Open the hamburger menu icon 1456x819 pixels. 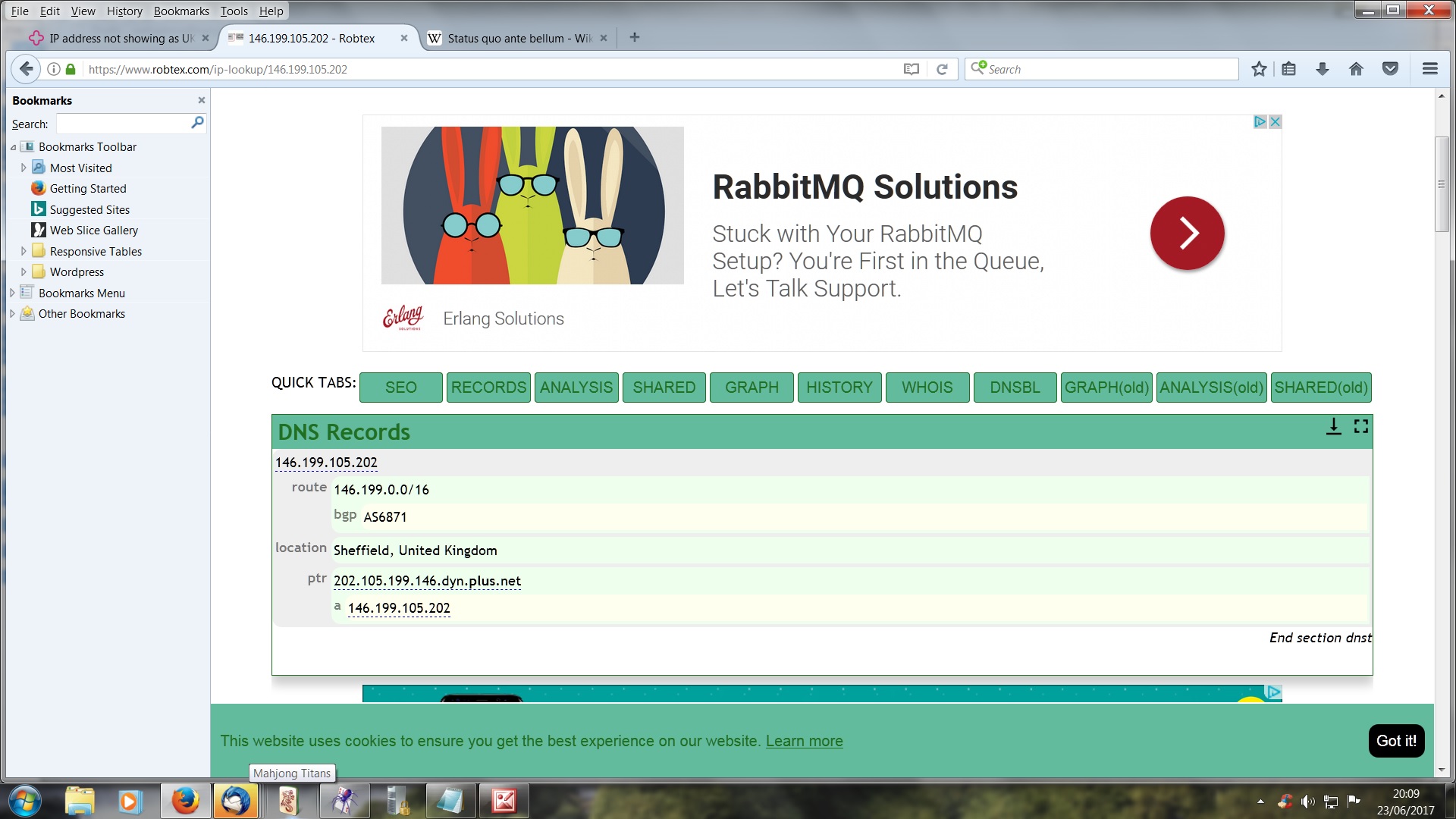tap(1430, 69)
